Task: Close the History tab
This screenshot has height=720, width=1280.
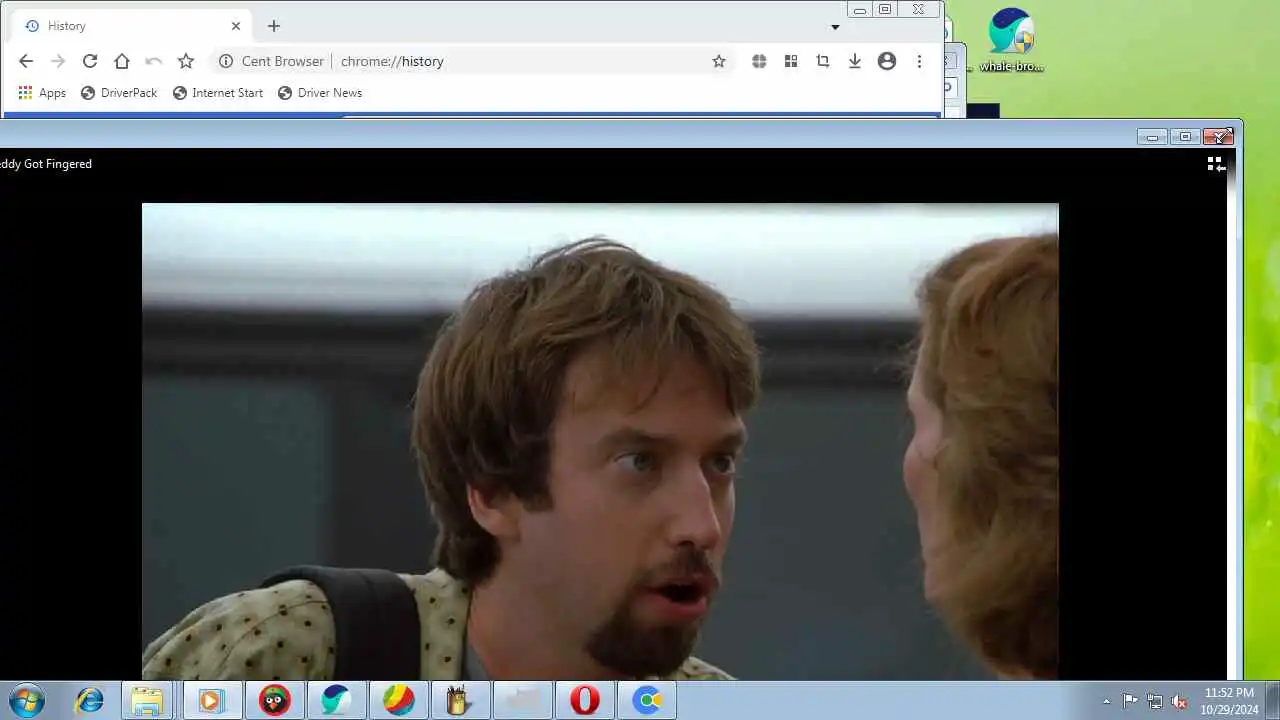Action: click(x=236, y=26)
